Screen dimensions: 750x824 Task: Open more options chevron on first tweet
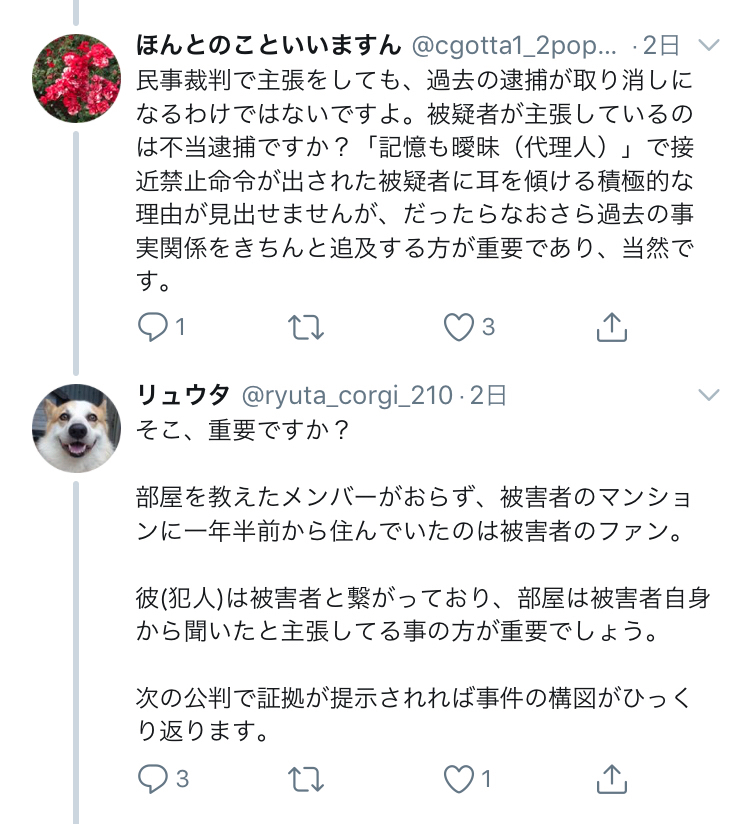(708, 45)
